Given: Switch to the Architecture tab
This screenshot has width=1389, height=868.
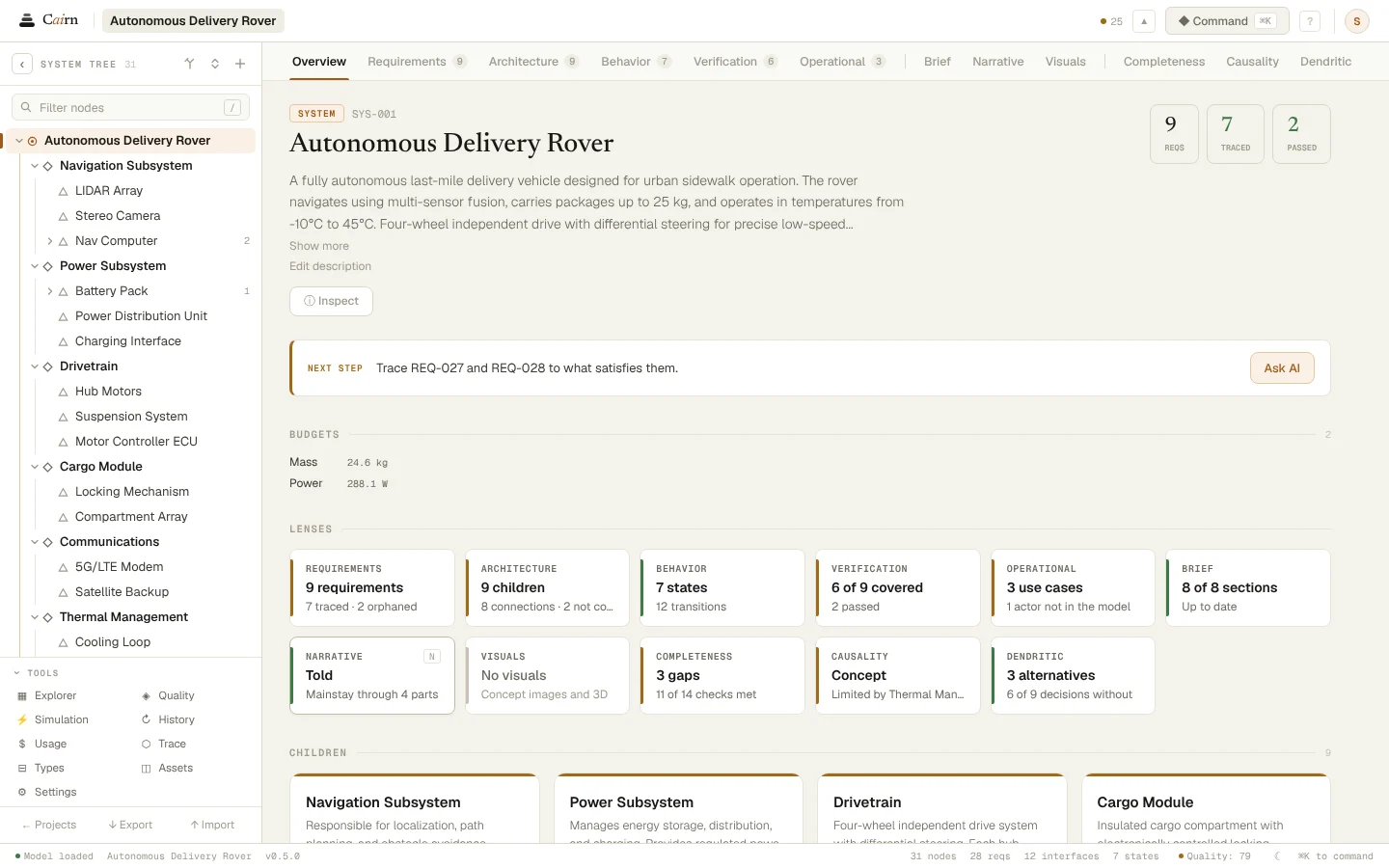Looking at the screenshot, I should click(x=533, y=62).
